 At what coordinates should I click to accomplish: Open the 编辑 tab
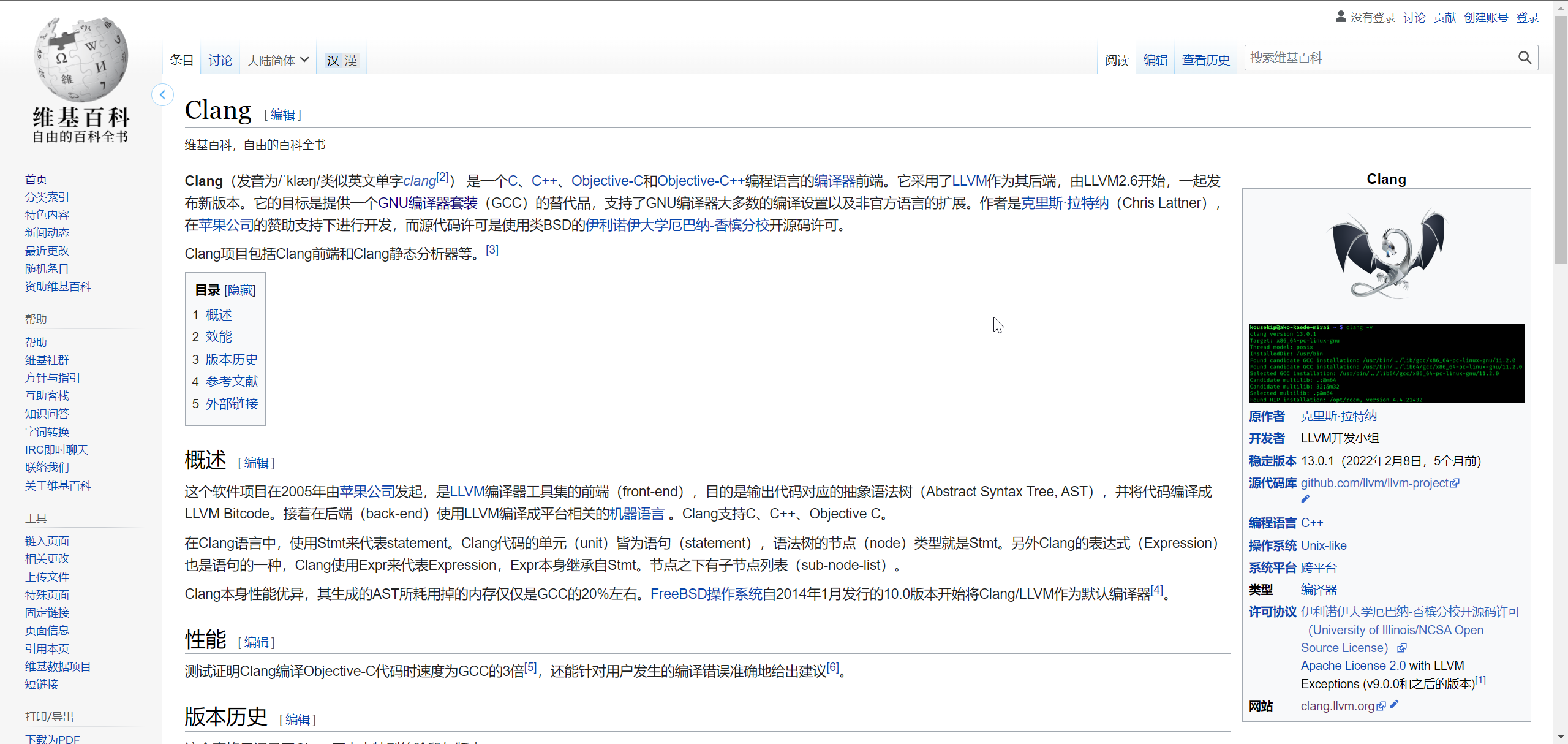pos(1155,60)
